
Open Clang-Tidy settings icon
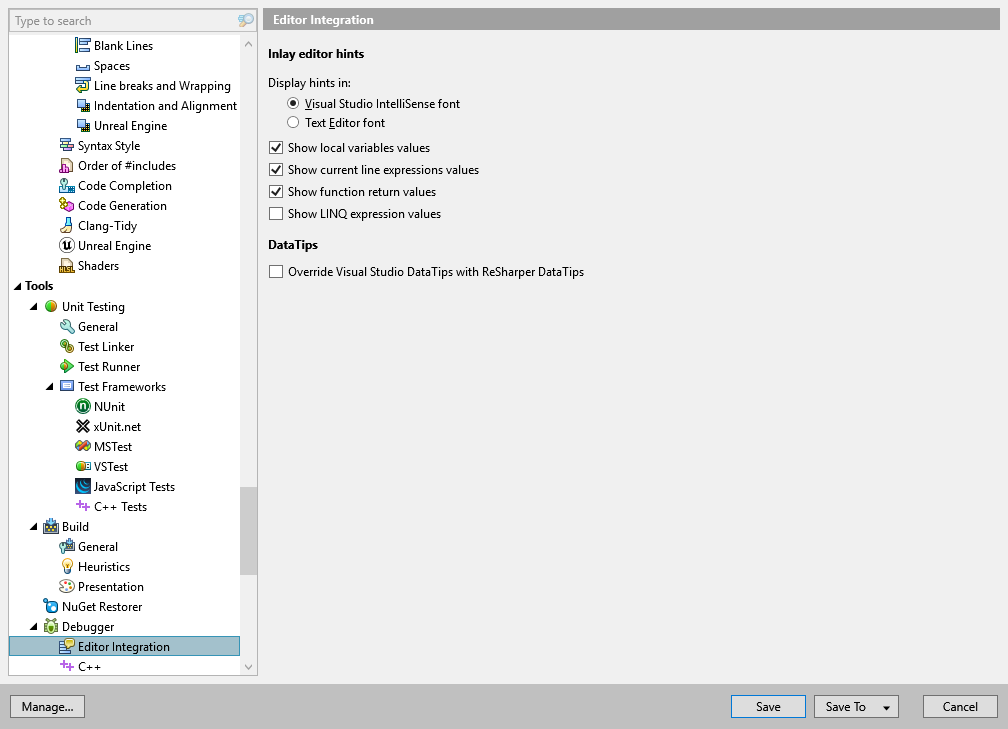pyautogui.click(x=65, y=225)
